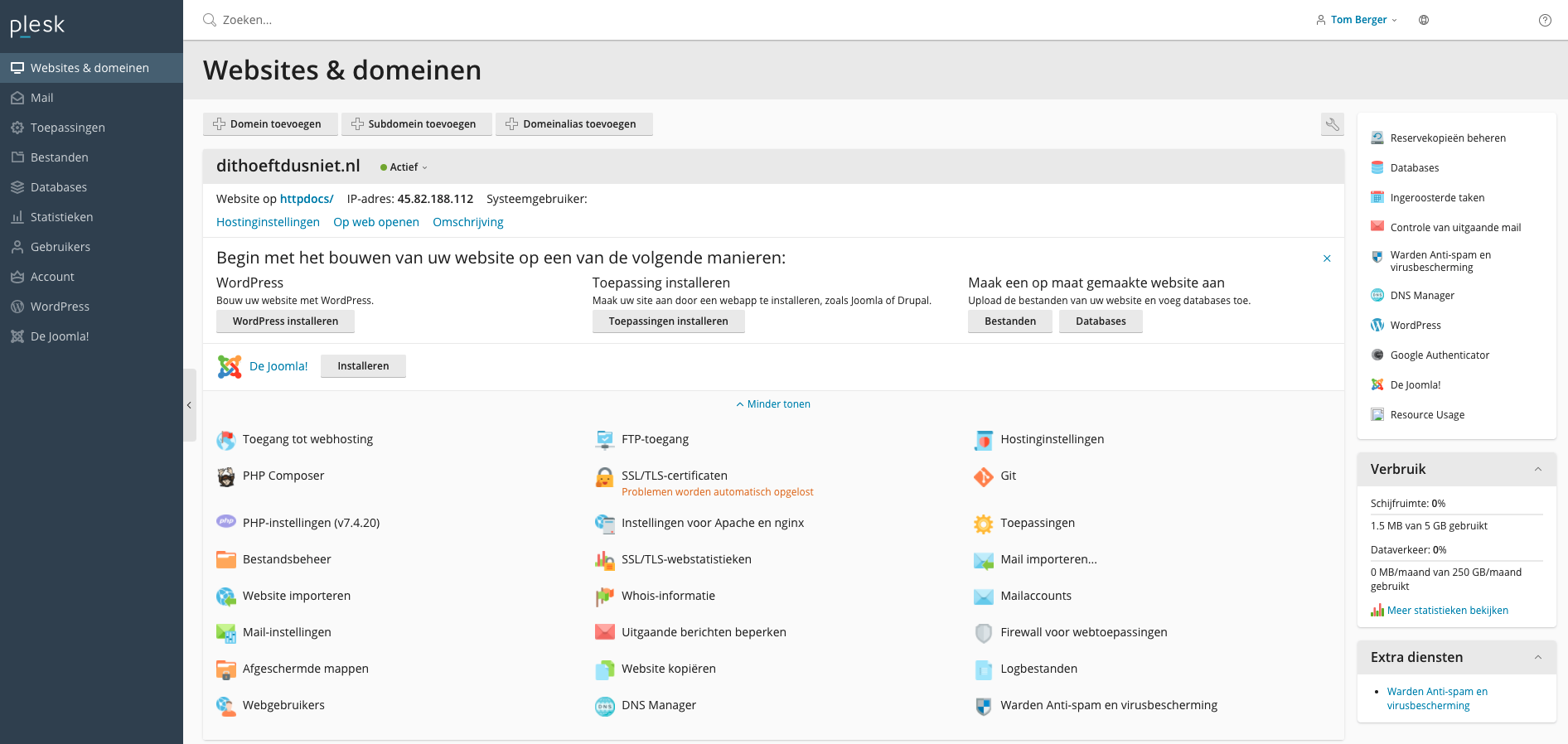Open WordPress in sidebar
The image size is (1568, 744).
tap(91, 307)
